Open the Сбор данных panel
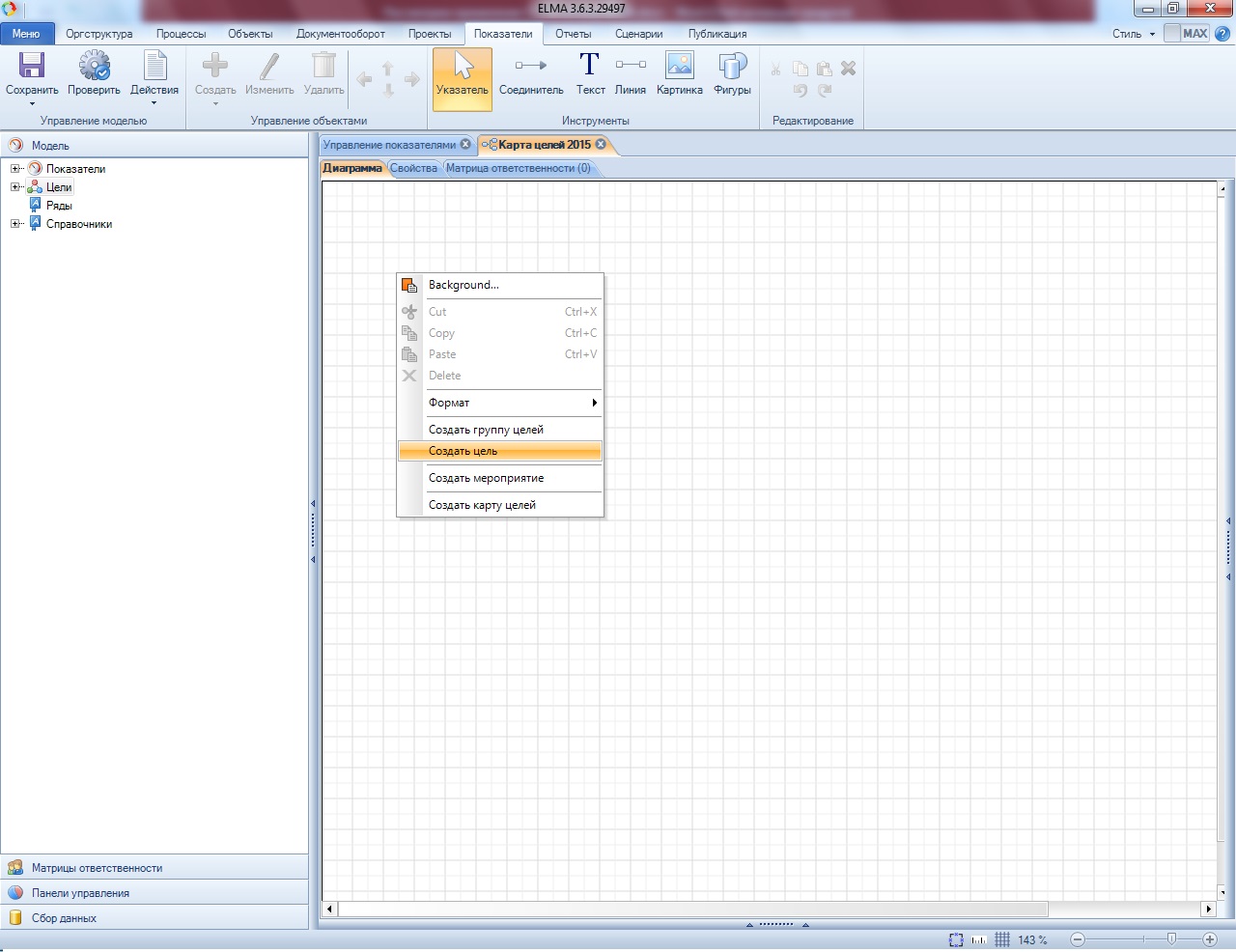This screenshot has height=952, width=1236. (x=64, y=918)
